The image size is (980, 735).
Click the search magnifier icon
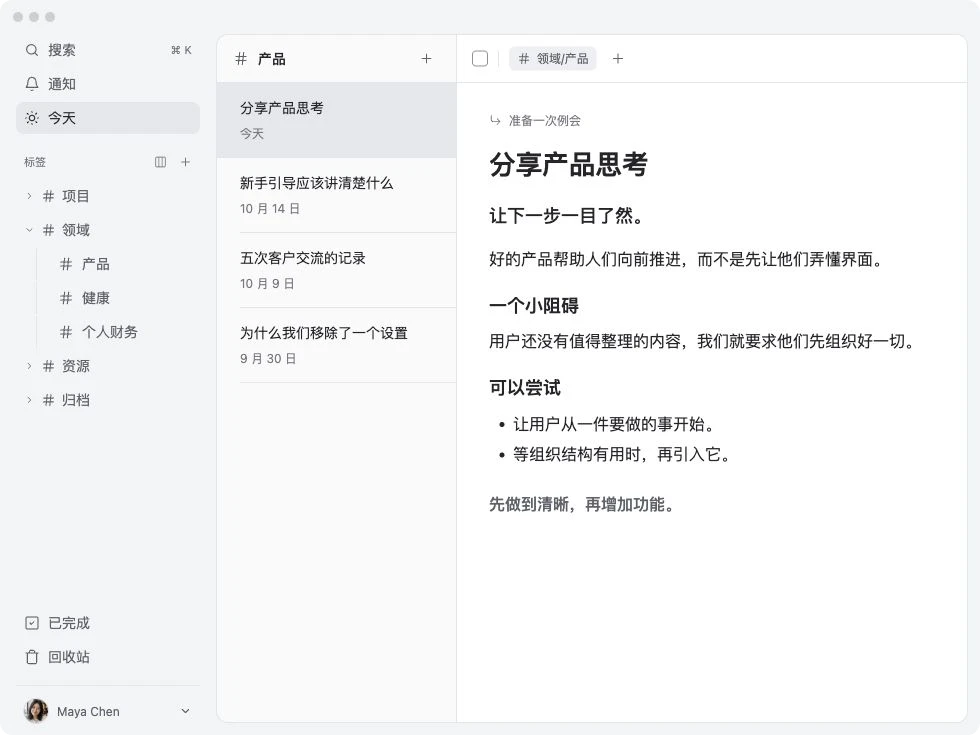[32, 50]
